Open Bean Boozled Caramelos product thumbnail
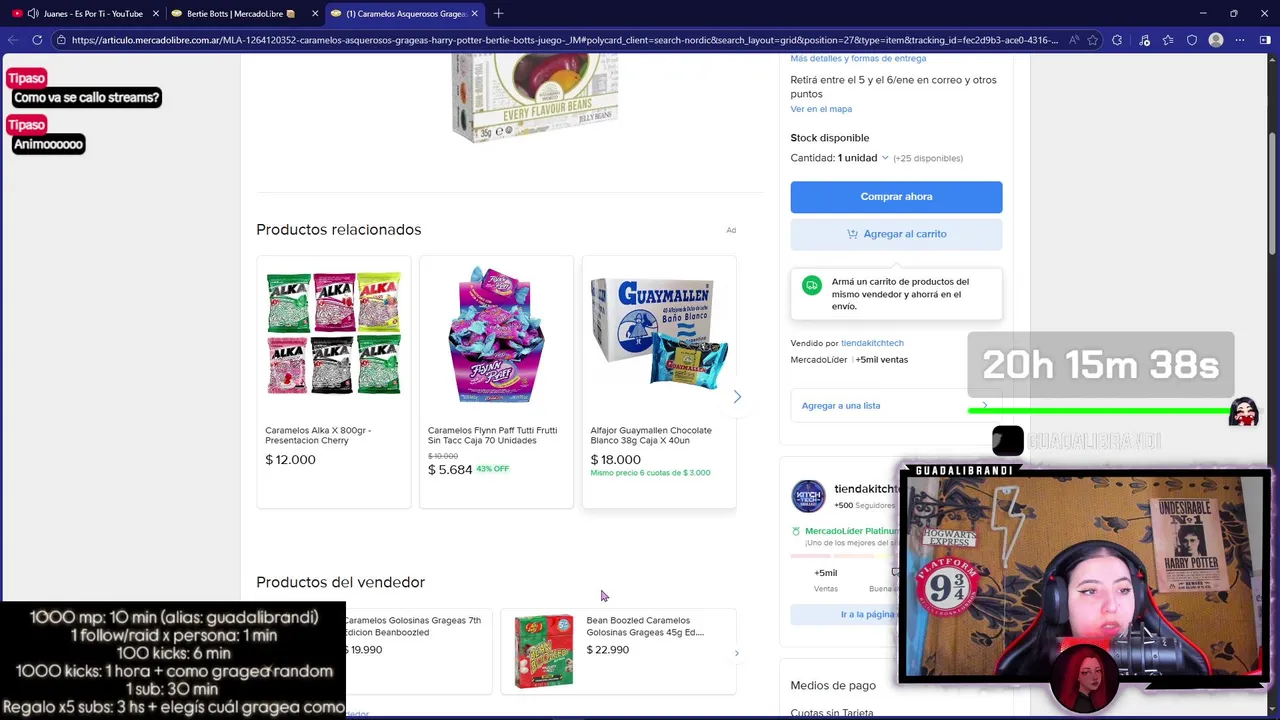 [x=543, y=651]
